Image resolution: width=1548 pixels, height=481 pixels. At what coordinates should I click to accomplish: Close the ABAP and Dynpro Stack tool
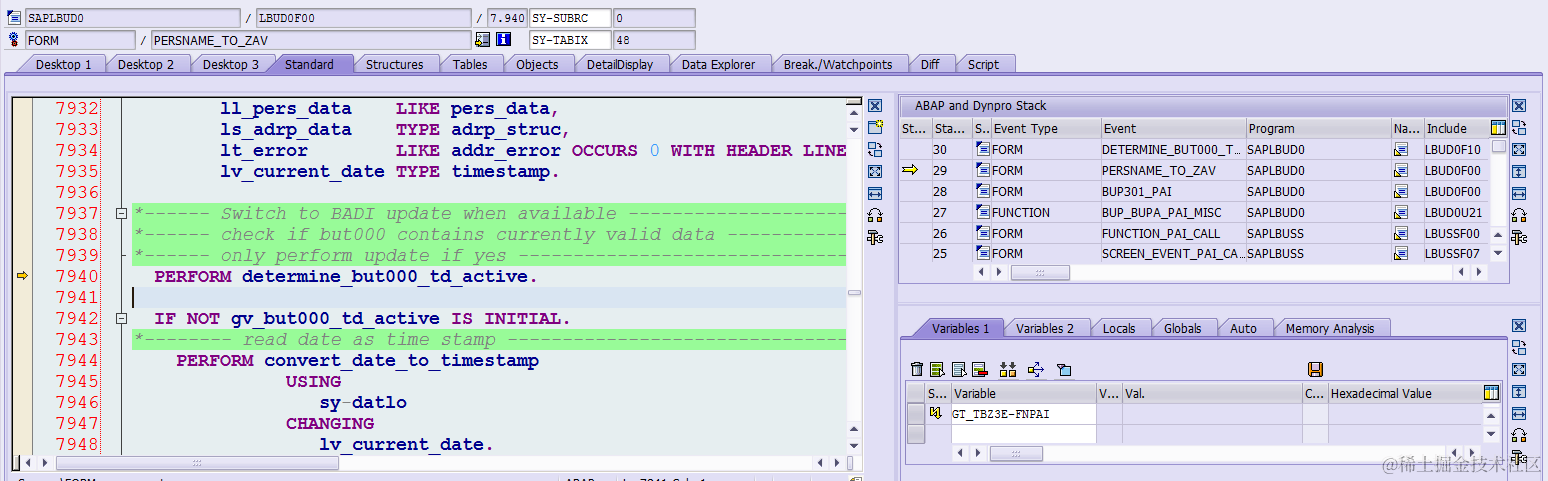pos(1519,106)
